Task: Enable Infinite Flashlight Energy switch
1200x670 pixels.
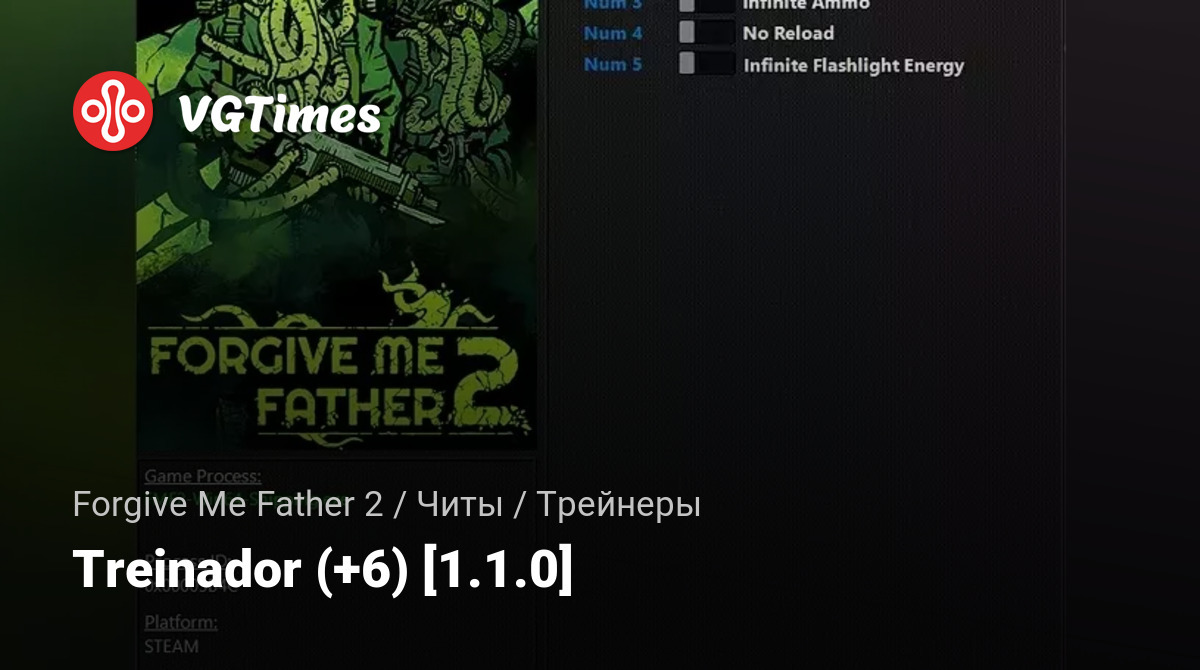Action: coord(706,64)
